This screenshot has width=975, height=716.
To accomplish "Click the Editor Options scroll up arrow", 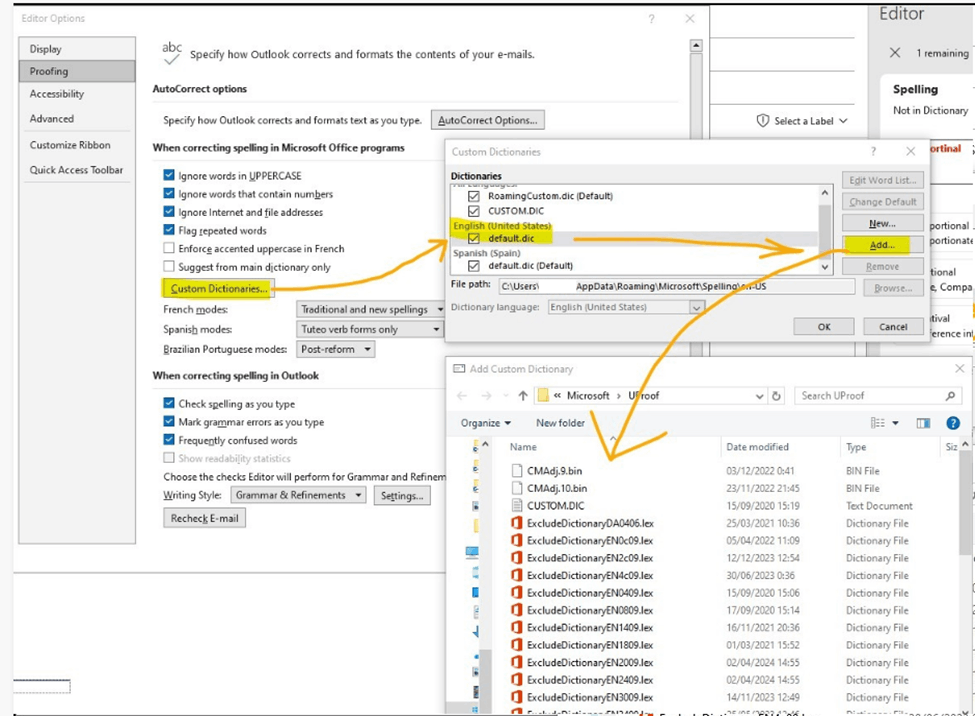I will click(x=696, y=45).
